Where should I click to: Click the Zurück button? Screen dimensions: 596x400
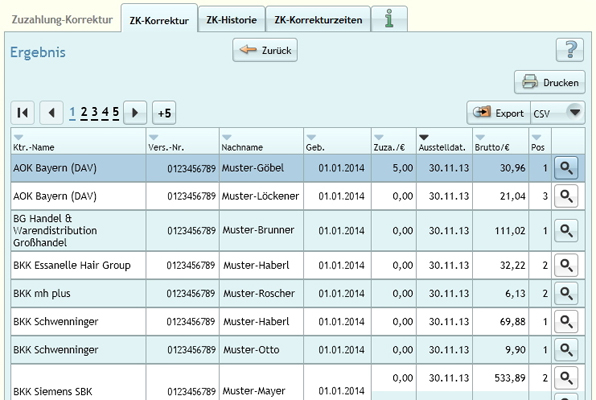(x=265, y=50)
